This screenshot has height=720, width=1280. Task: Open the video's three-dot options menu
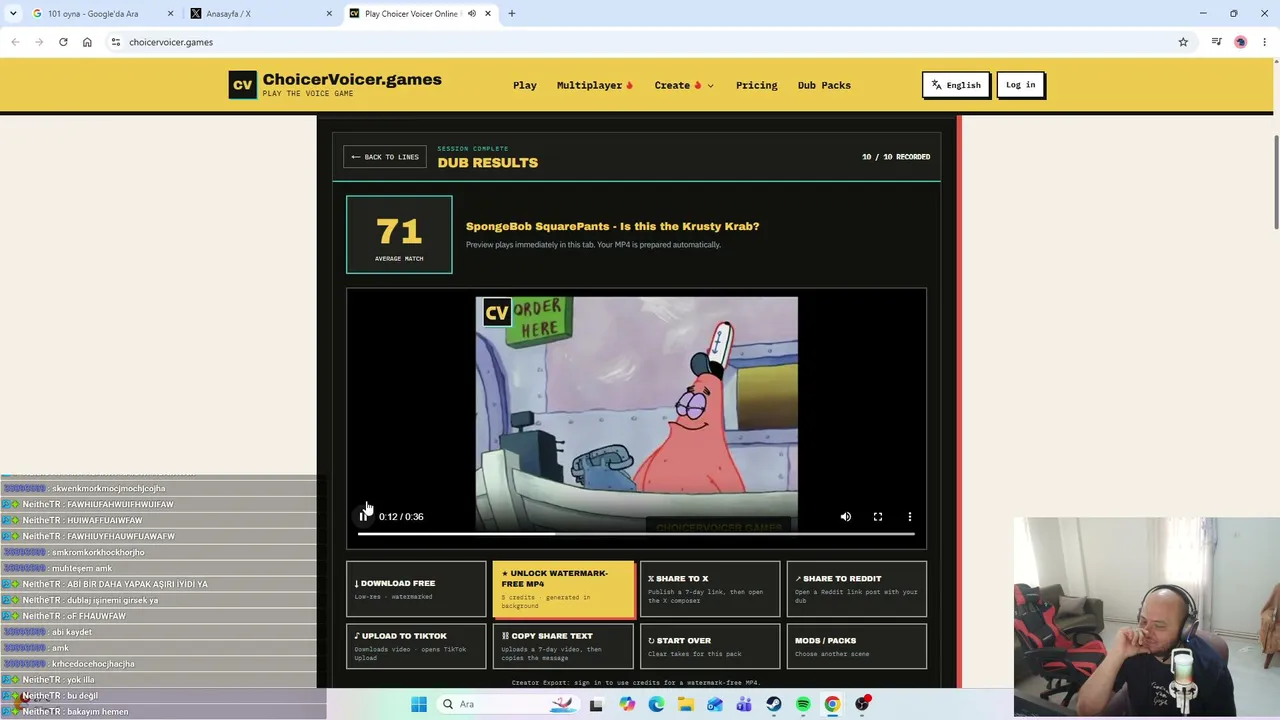[x=910, y=517]
